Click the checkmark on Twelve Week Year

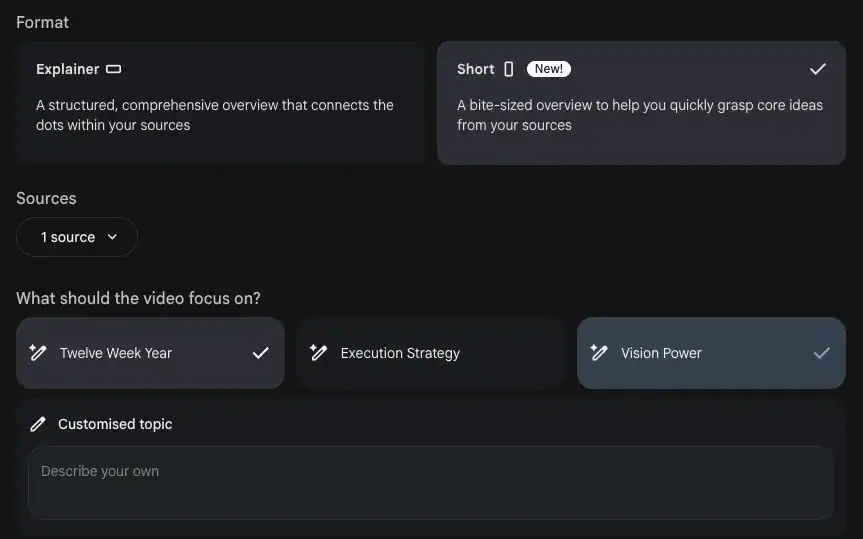coord(260,353)
